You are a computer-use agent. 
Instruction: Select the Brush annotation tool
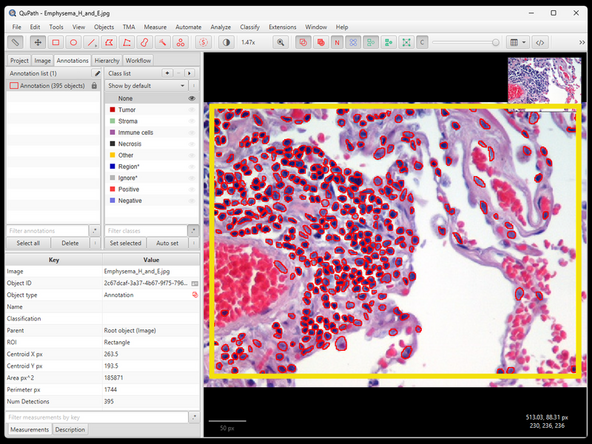pyautogui.click(x=145, y=42)
